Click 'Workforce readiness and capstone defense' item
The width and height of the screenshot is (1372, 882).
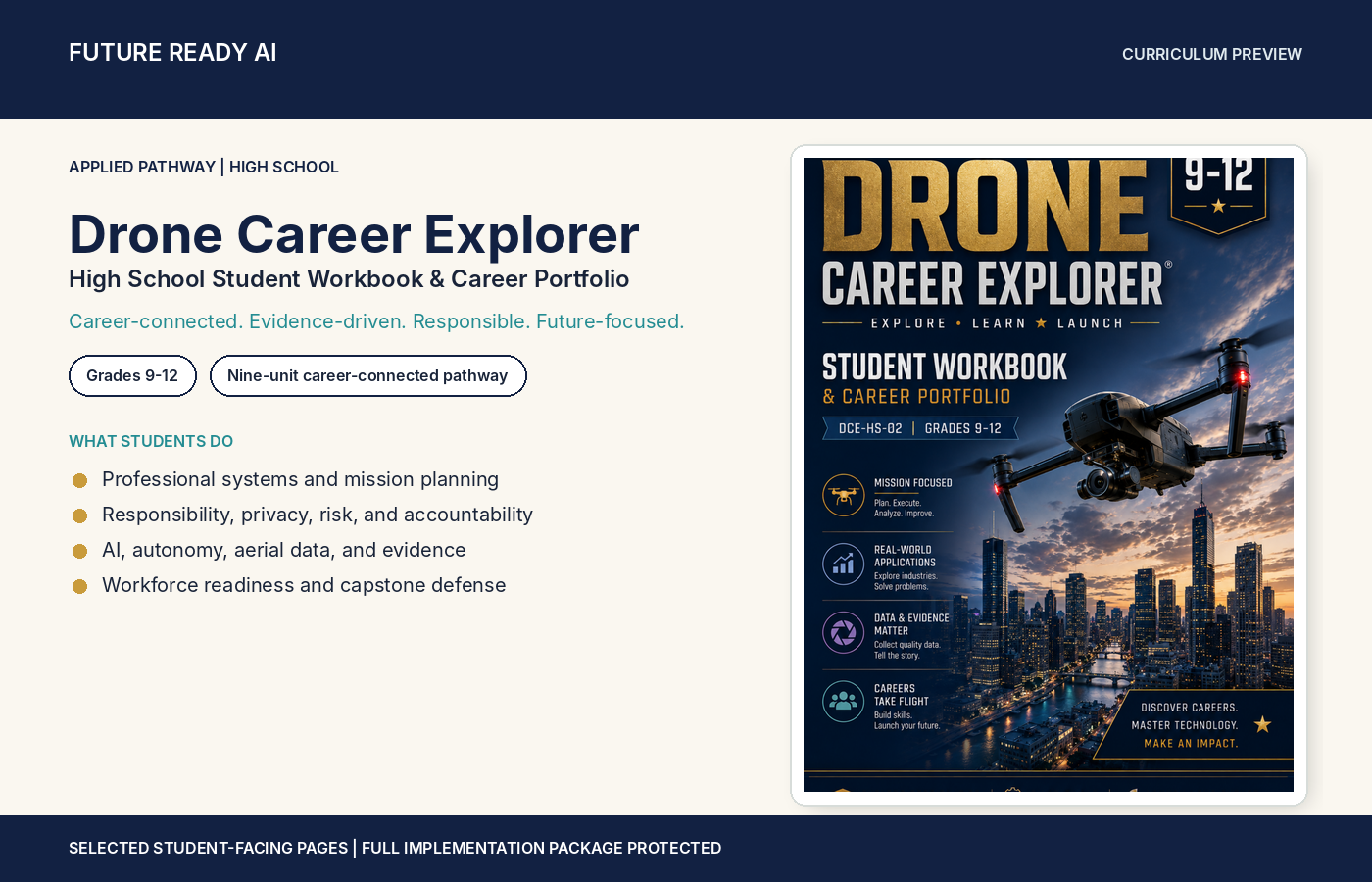tap(304, 585)
